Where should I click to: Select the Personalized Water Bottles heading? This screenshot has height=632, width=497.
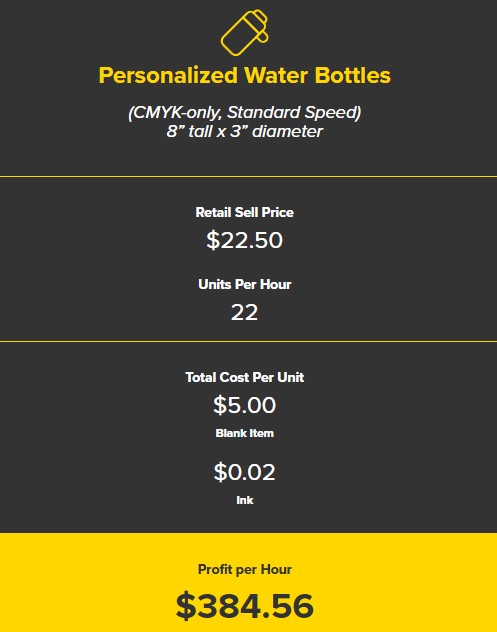[245, 75]
